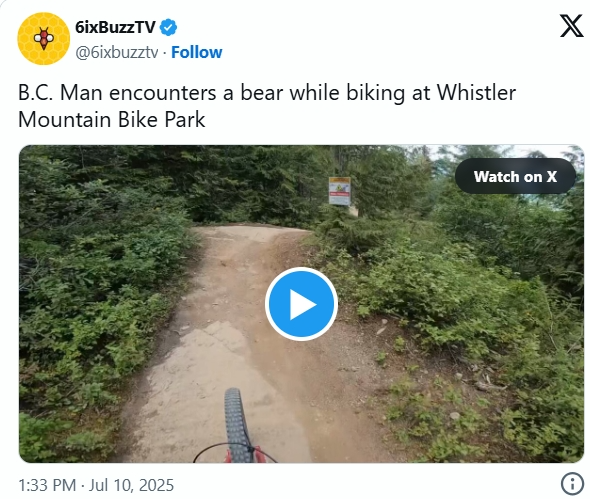Click the blue verified checkmark badge
This screenshot has height=499, width=590.
[168, 27]
